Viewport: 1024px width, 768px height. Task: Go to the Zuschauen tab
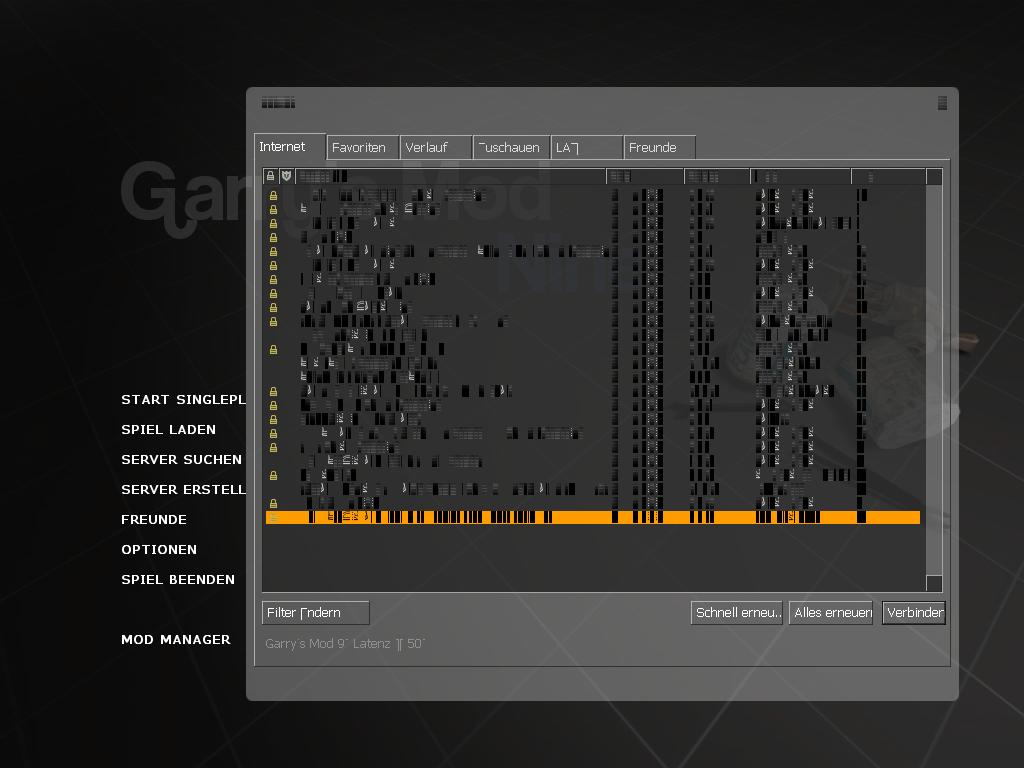[x=511, y=148]
